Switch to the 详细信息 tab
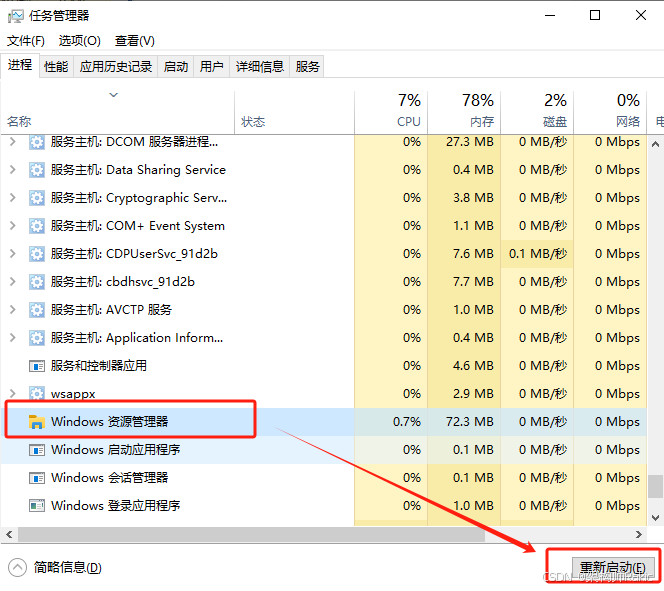The image size is (664, 591). pos(260,66)
